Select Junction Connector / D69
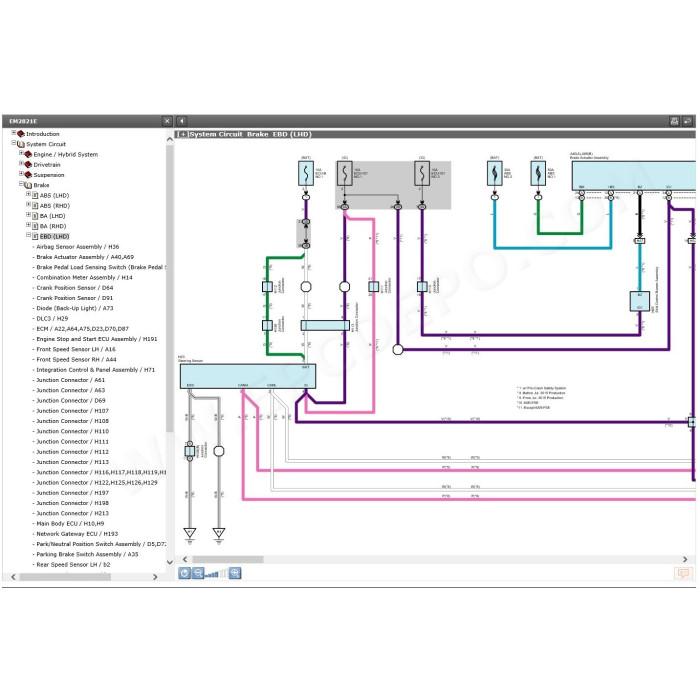The height and width of the screenshot is (700, 700). coord(71,401)
